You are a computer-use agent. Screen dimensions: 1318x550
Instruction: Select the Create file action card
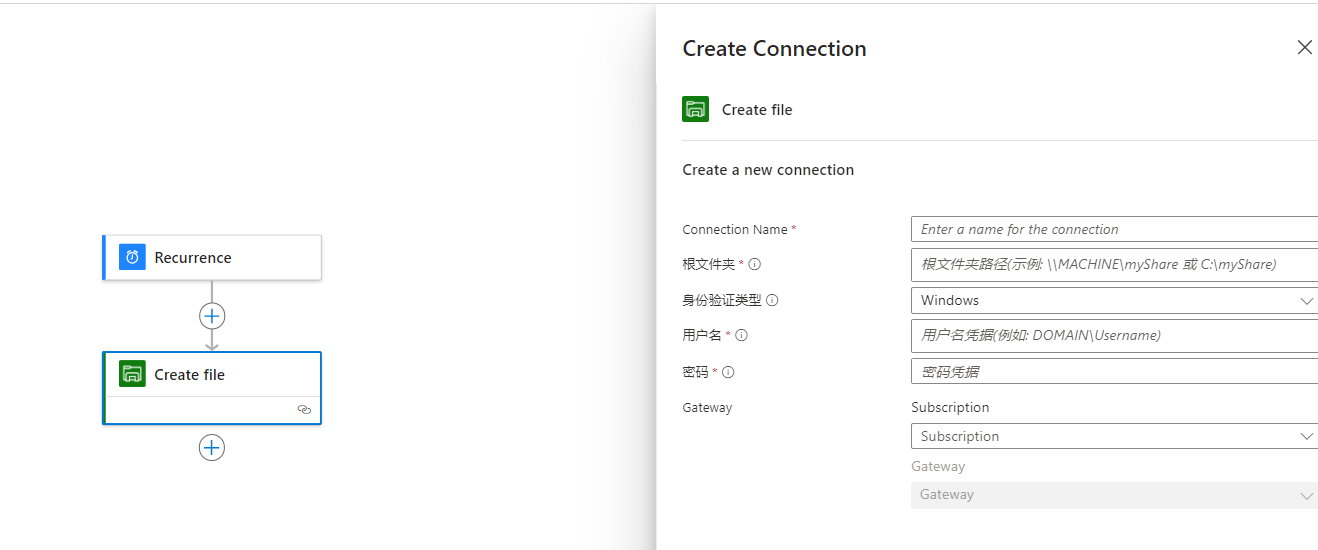pyautogui.click(x=212, y=388)
